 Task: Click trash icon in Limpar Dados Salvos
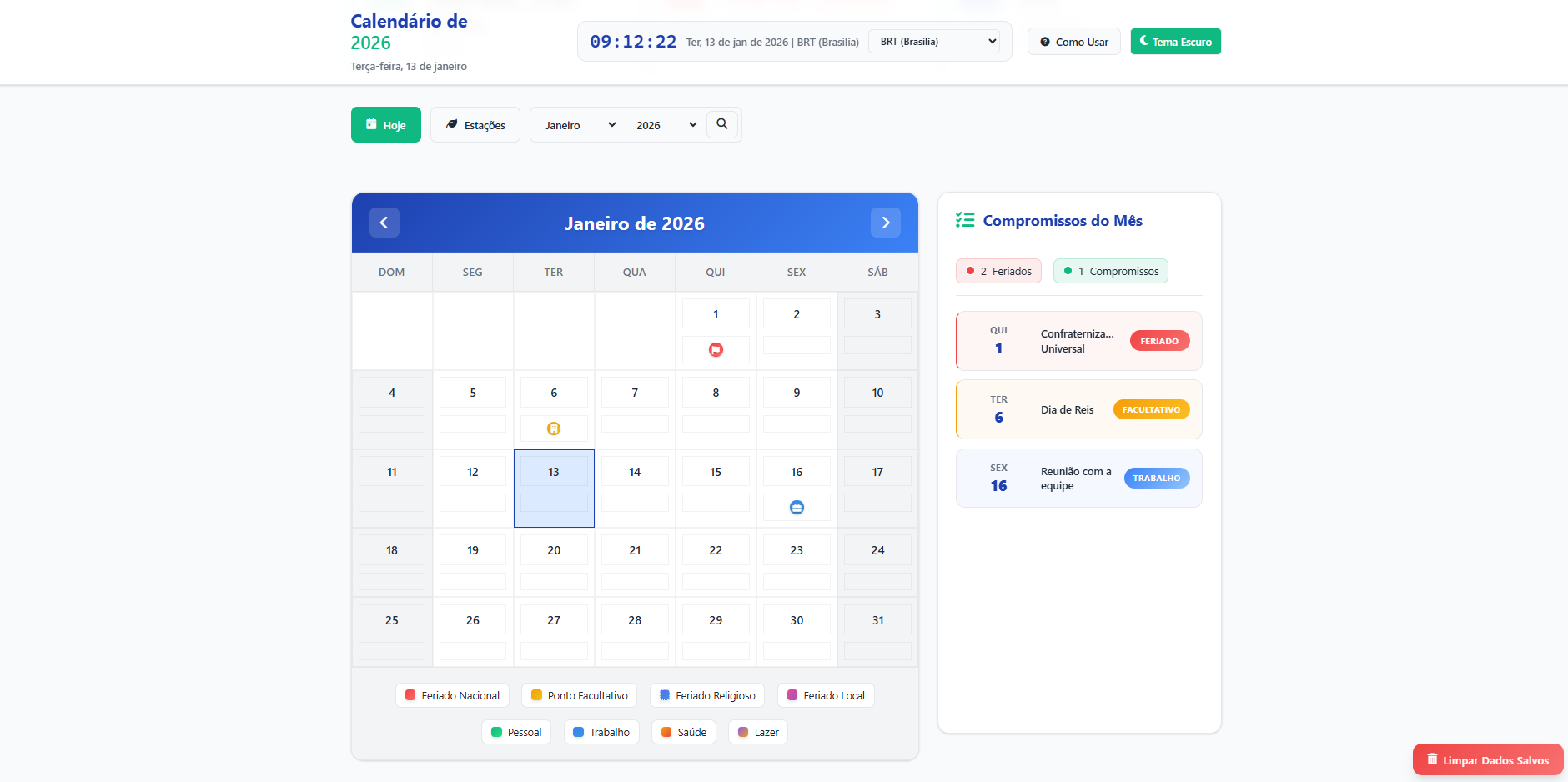coord(1432,759)
